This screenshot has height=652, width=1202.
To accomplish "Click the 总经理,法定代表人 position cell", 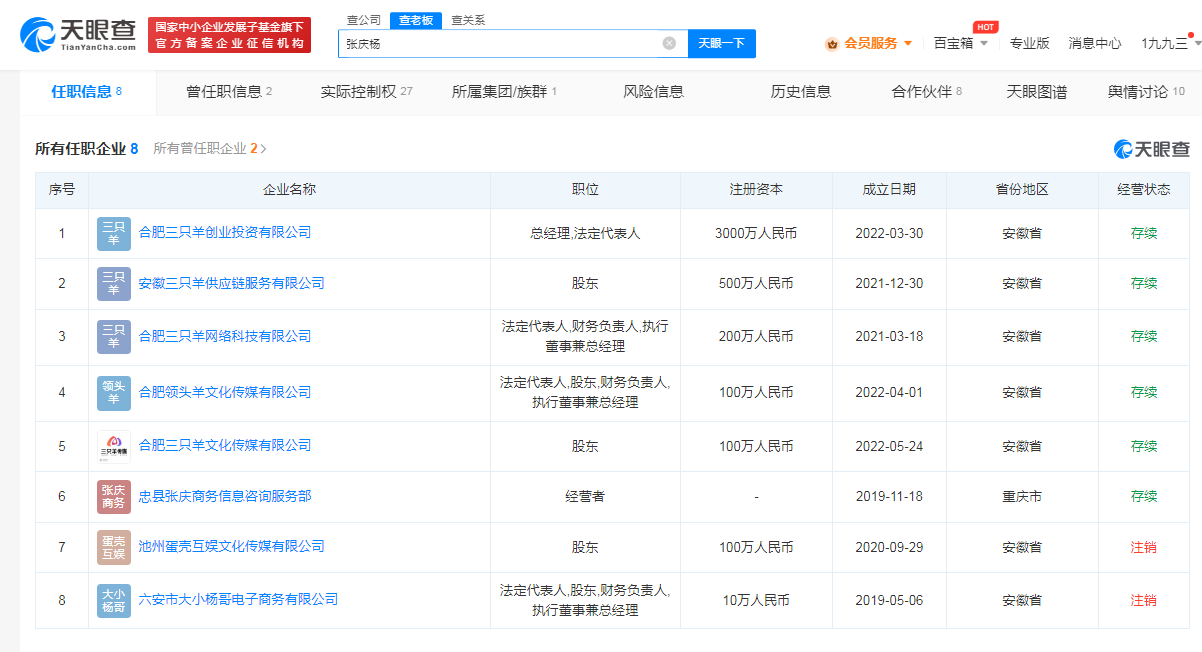I will pos(585,233).
